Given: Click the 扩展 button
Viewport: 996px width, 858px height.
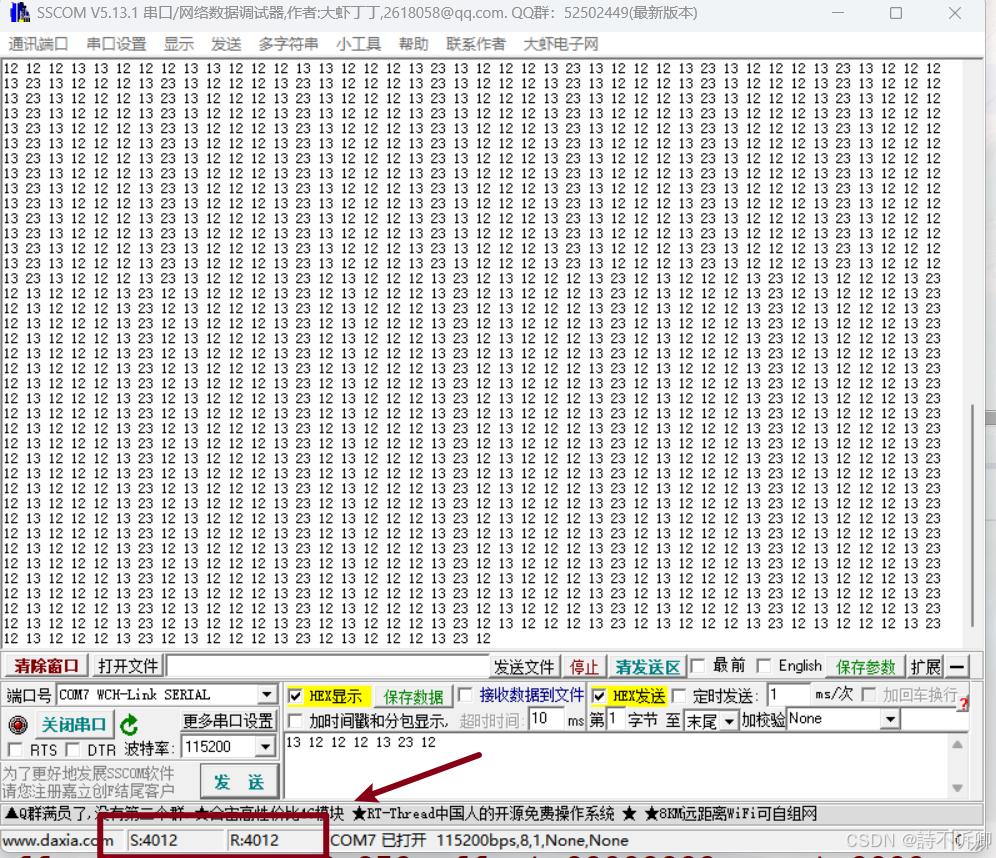Looking at the screenshot, I should click(x=925, y=667).
